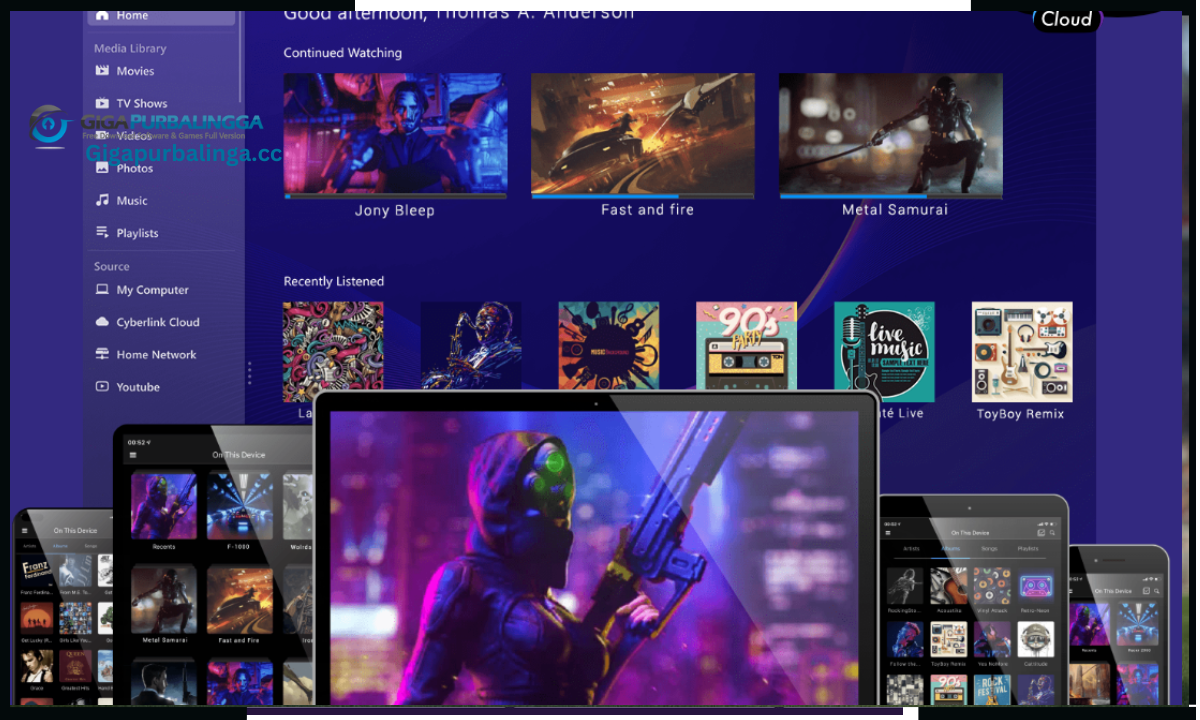
Task: Seek on the Metal Samurai progress bar
Action: tap(891, 197)
